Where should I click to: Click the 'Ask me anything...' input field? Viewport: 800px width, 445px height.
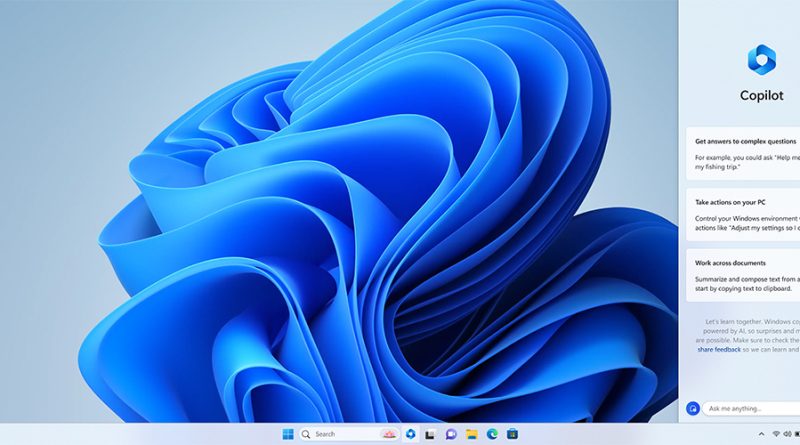point(751,408)
